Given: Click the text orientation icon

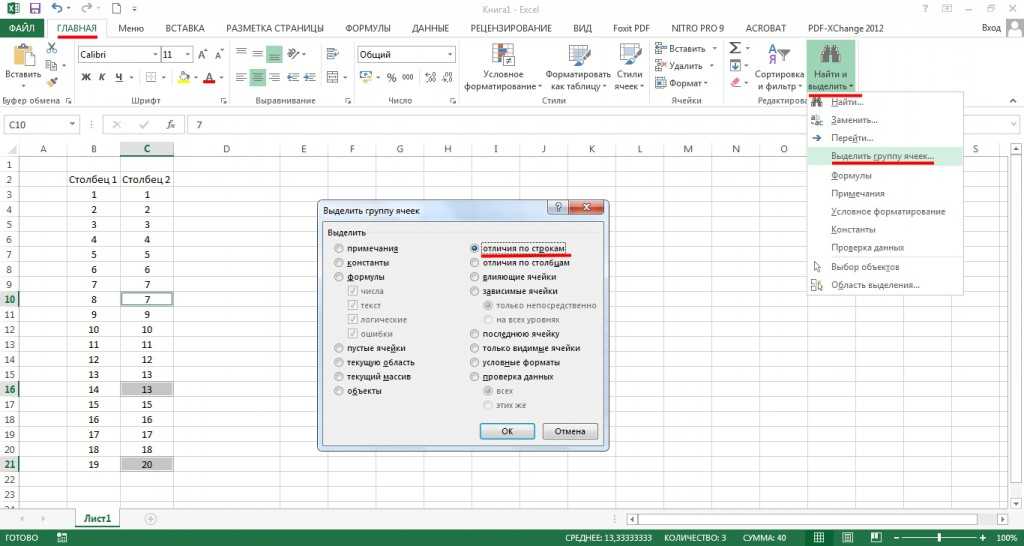Looking at the screenshot, I should [x=293, y=54].
